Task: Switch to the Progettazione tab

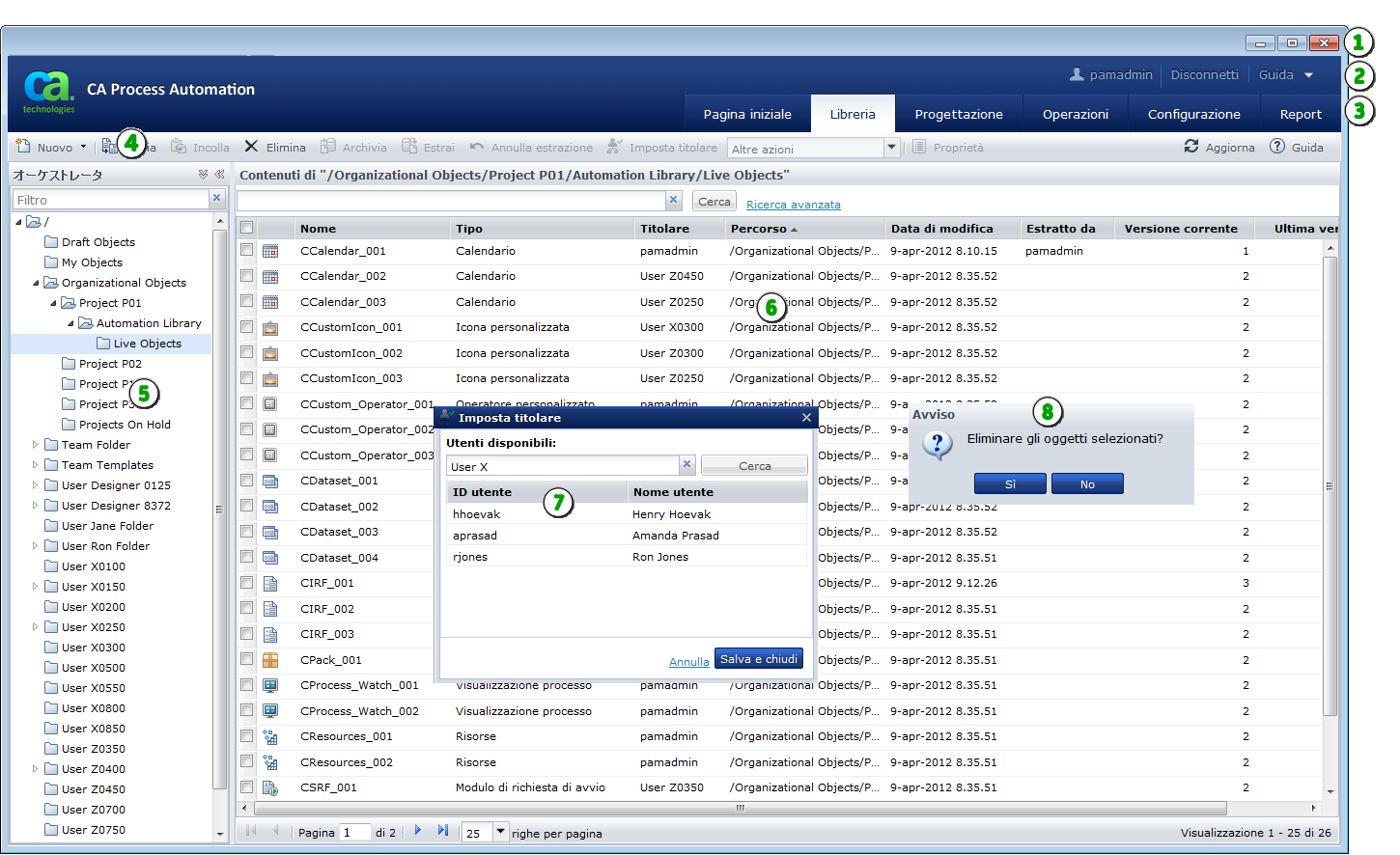Action: 958,114
